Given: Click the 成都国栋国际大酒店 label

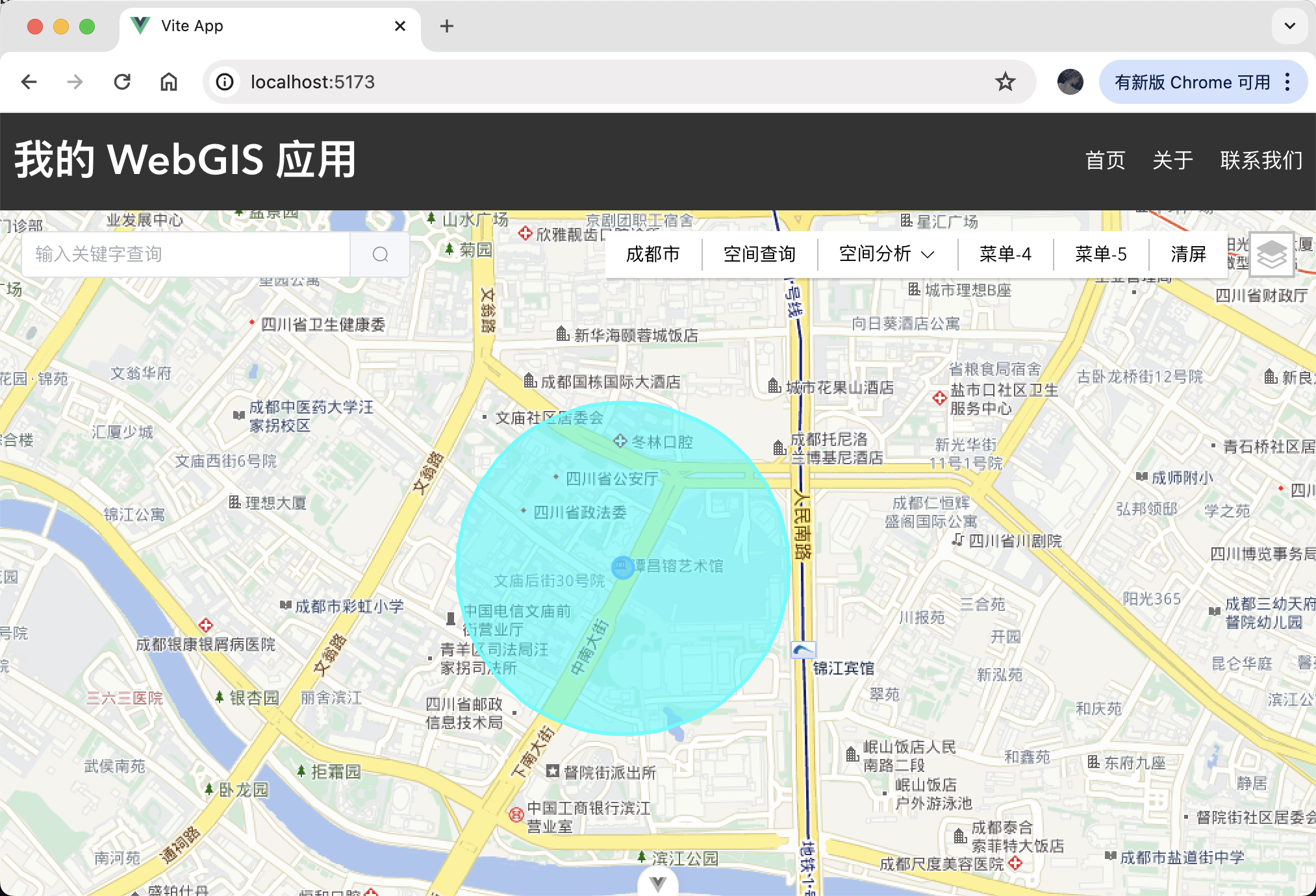Looking at the screenshot, I should pos(611,382).
